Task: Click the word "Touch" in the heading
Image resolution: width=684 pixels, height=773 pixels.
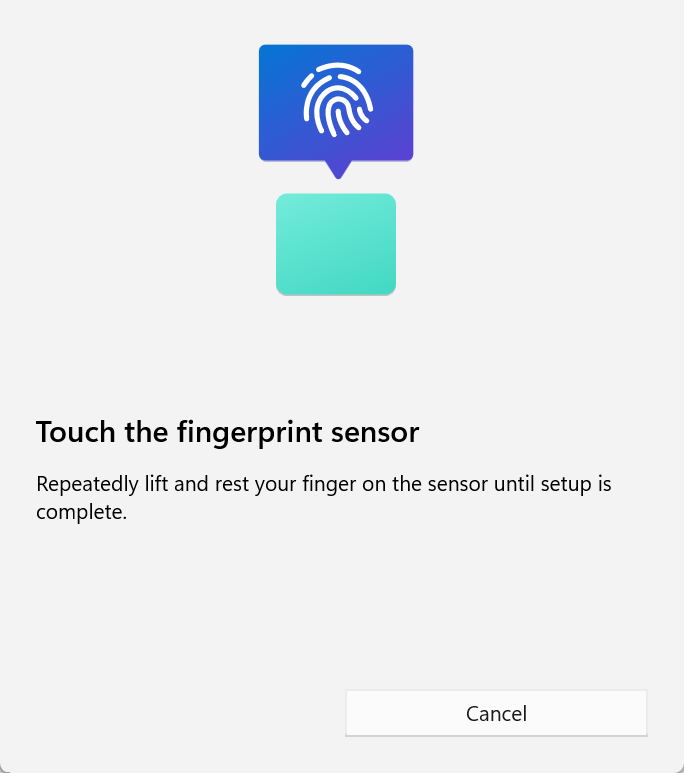Action: pos(75,432)
